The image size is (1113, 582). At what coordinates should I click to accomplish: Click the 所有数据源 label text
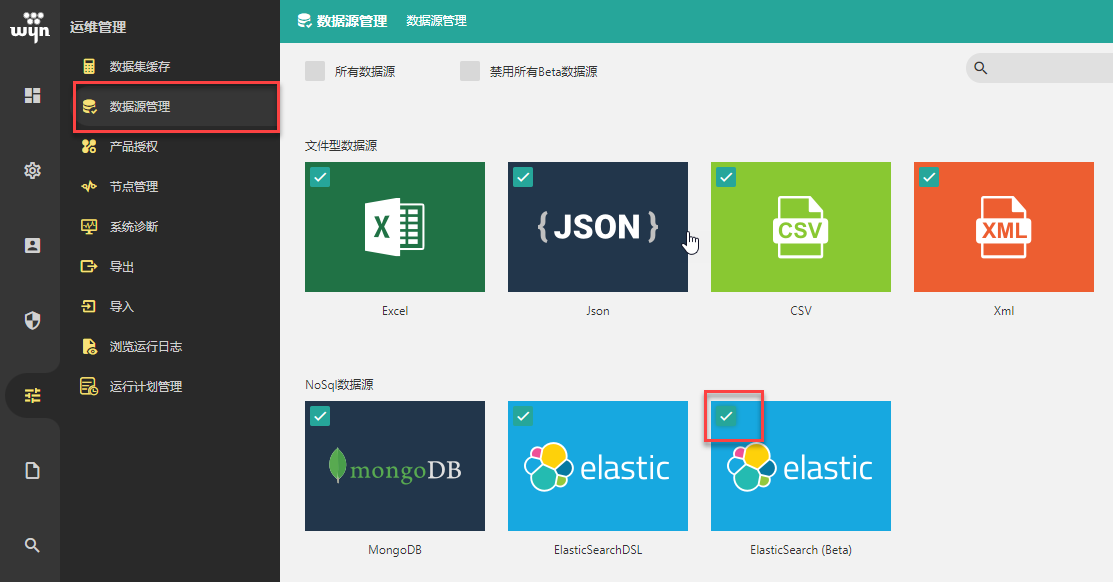tap(365, 72)
